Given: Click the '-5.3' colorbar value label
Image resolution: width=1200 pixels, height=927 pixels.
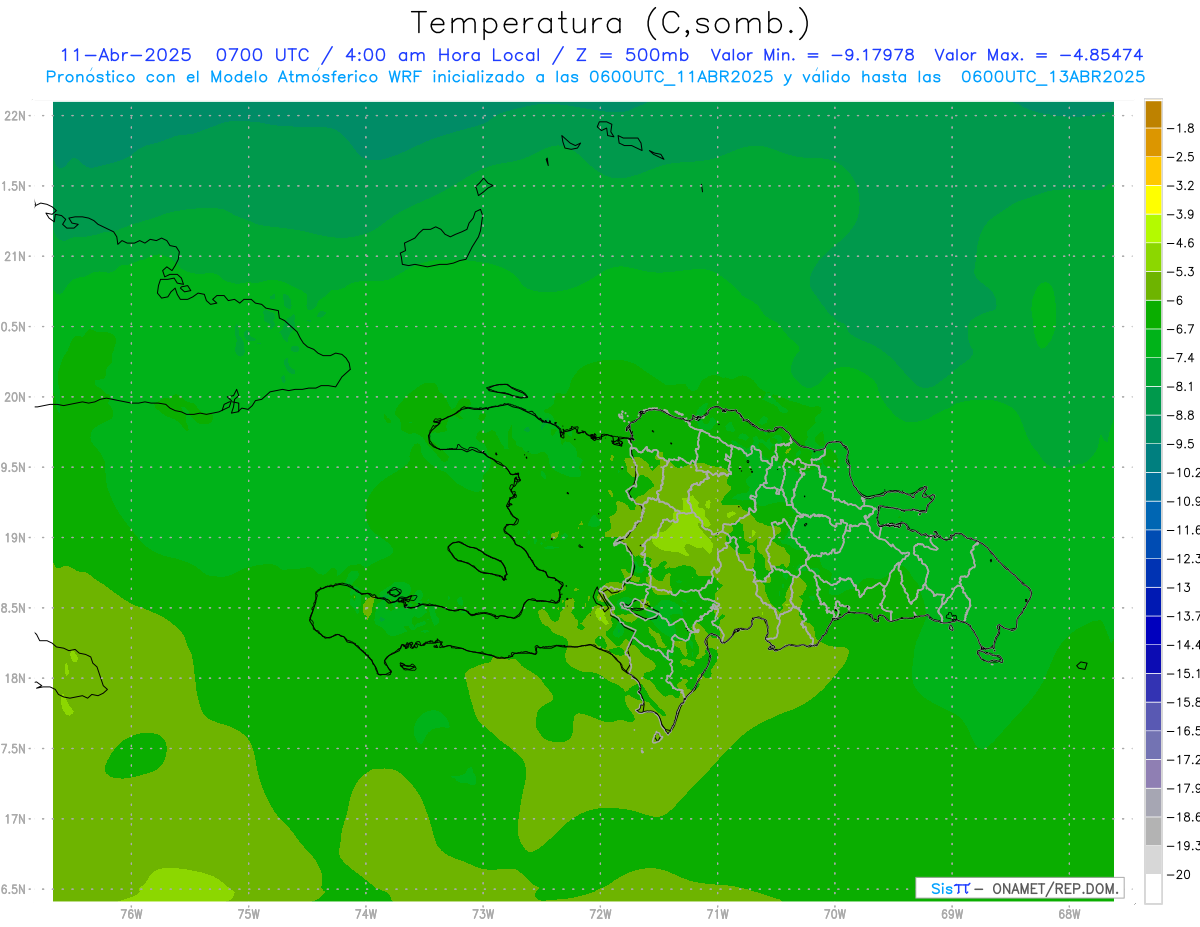Looking at the screenshot, I should (x=1181, y=271).
